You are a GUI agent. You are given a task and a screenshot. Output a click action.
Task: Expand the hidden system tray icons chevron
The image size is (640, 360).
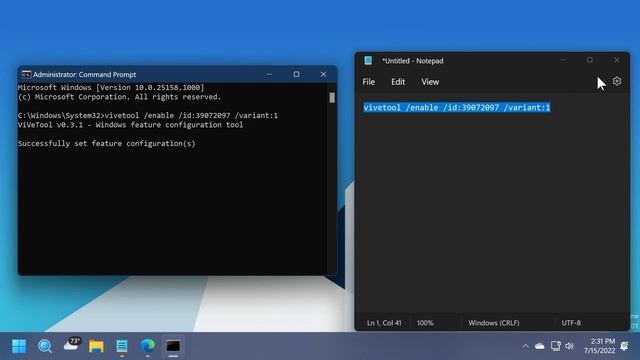(525, 346)
